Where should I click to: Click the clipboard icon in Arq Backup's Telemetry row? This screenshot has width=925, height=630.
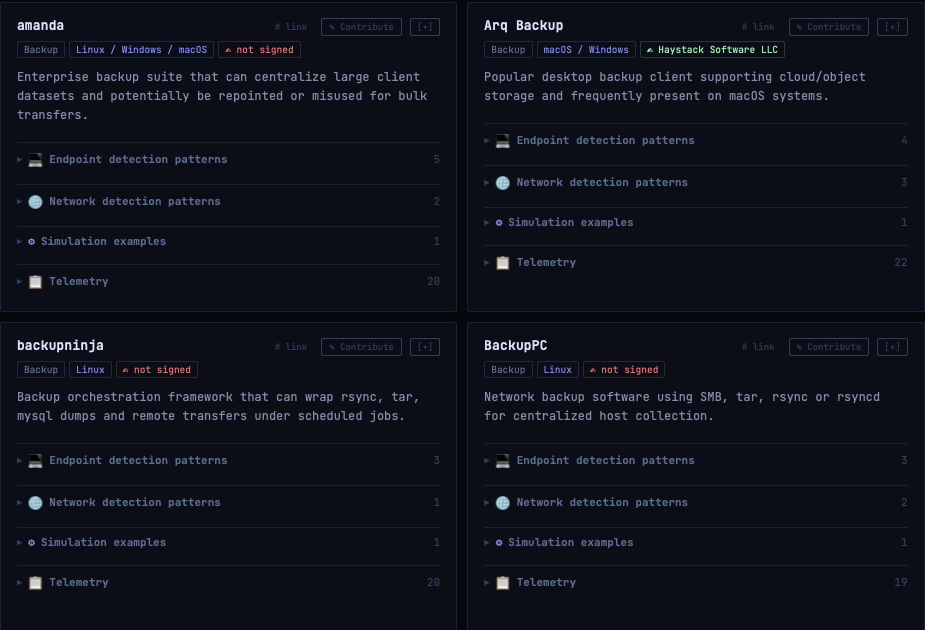click(503, 263)
